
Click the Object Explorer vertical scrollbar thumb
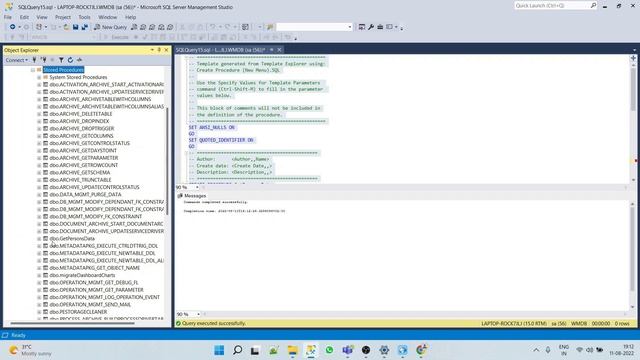[x=167, y=160]
